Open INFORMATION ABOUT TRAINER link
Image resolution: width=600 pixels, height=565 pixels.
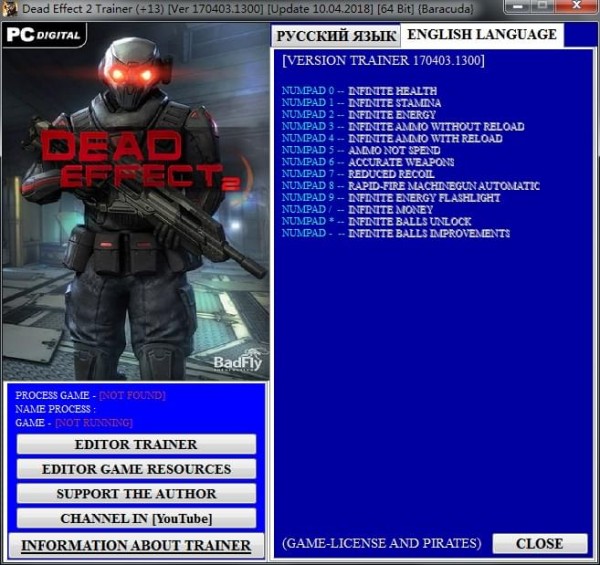click(136, 545)
